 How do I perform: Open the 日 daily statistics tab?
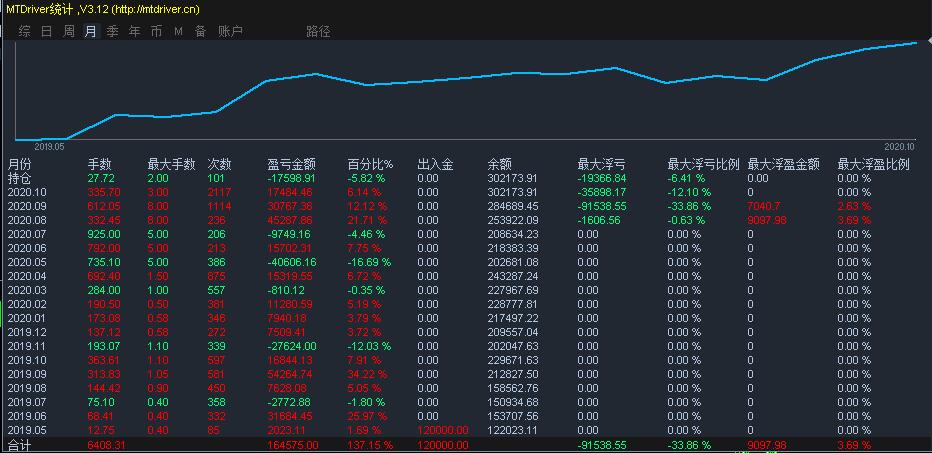coord(46,32)
